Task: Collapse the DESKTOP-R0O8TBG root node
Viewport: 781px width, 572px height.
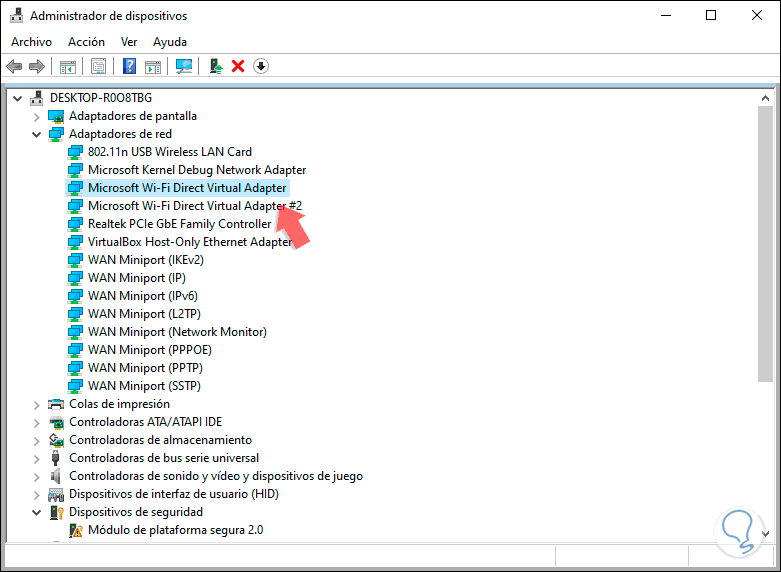Action: [x=18, y=99]
